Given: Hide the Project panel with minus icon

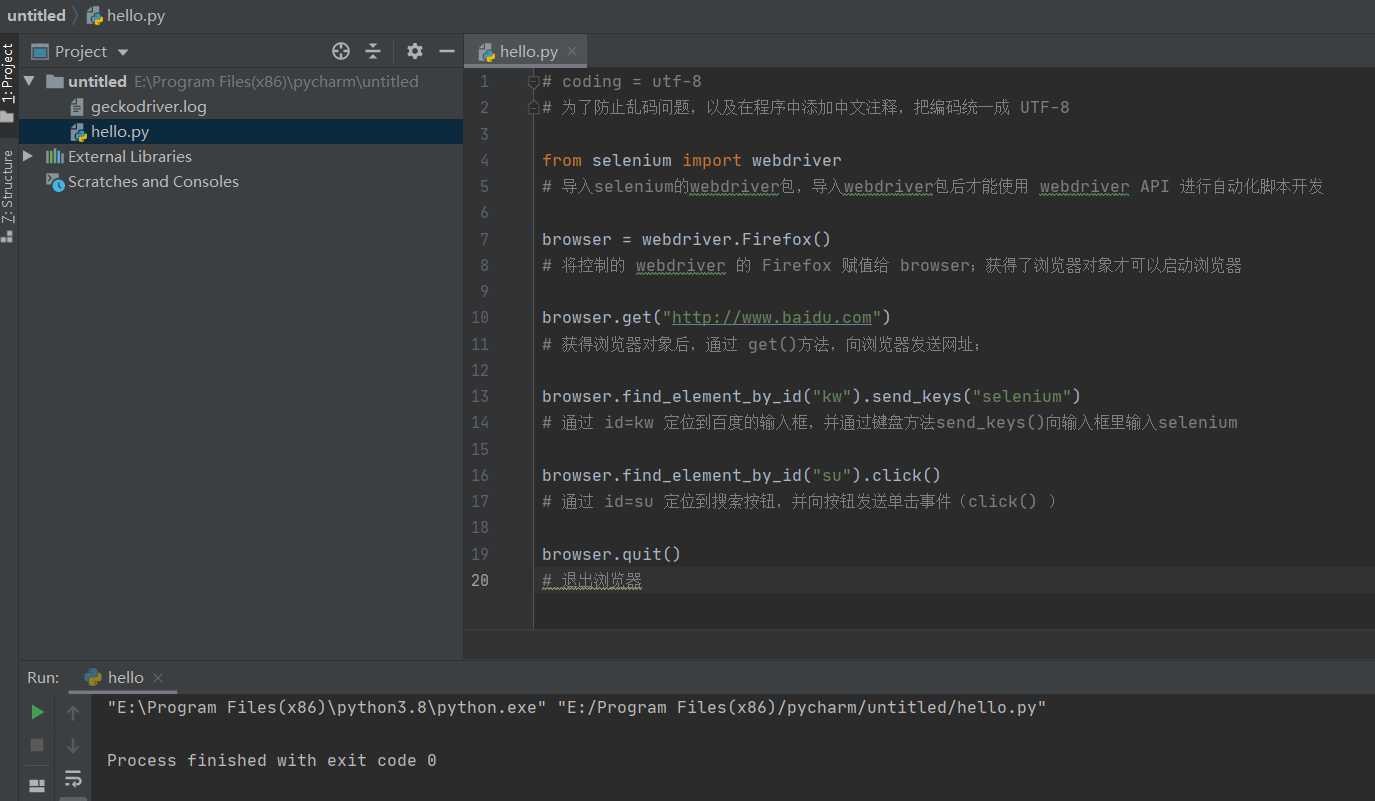Looking at the screenshot, I should [446, 51].
